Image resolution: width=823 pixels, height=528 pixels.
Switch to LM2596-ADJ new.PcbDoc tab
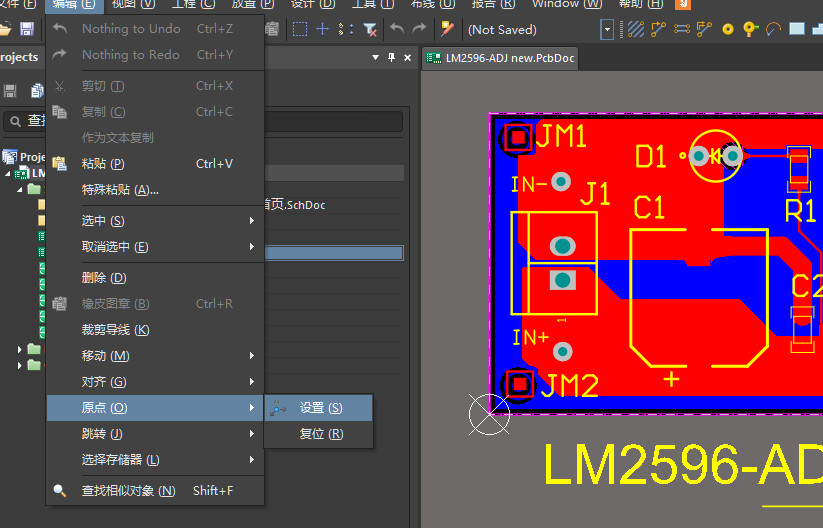click(500, 58)
